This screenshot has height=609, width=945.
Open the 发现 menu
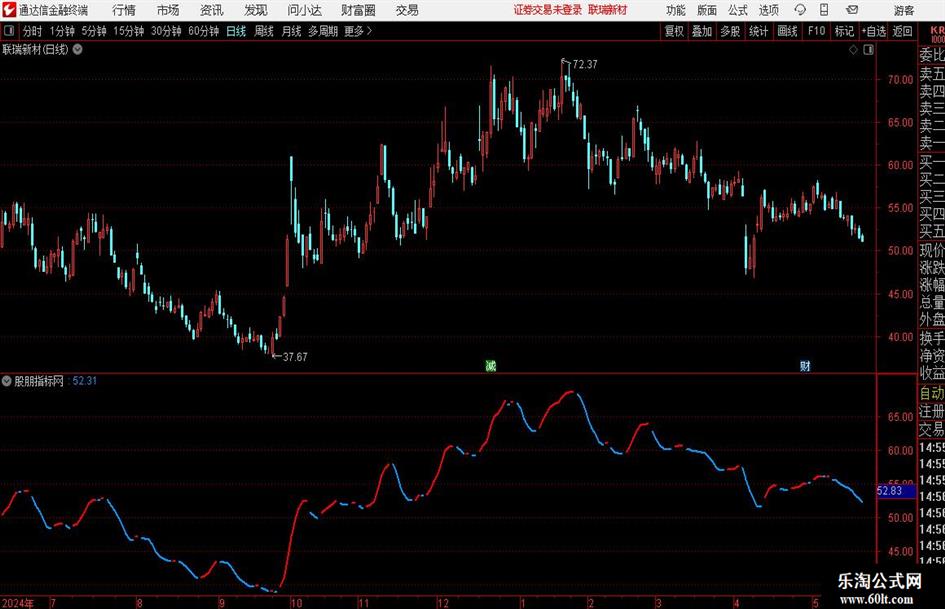(x=256, y=10)
